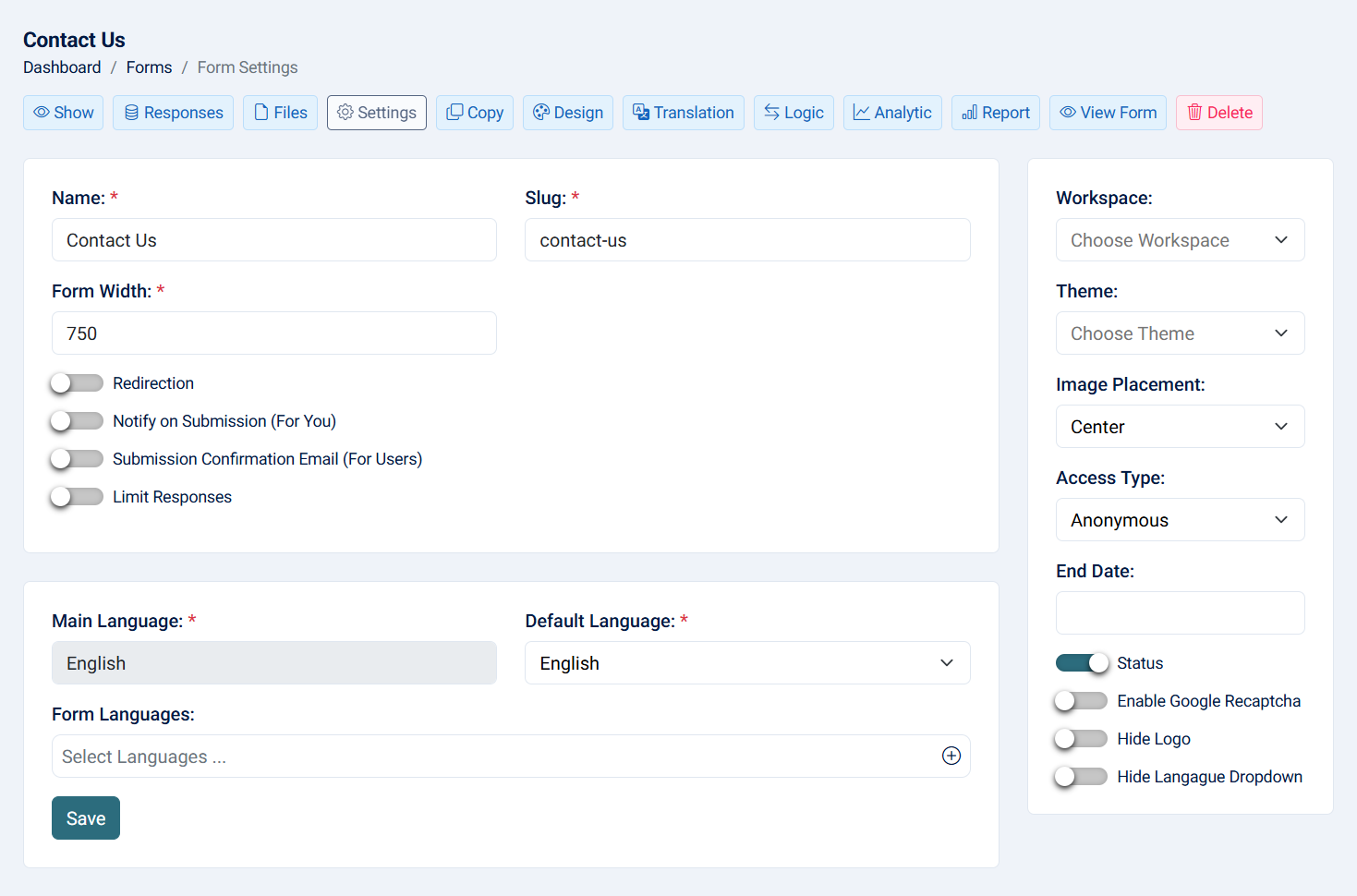This screenshot has width=1357, height=896.
Task: Click the End Date input field
Action: pos(1180,613)
